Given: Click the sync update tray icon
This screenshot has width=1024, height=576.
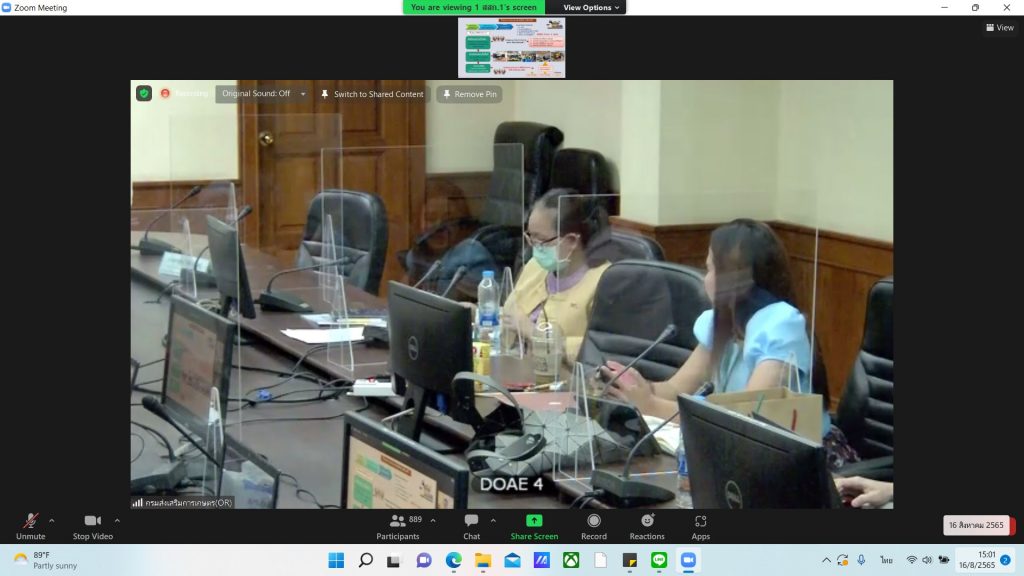Looking at the screenshot, I should (843, 560).
